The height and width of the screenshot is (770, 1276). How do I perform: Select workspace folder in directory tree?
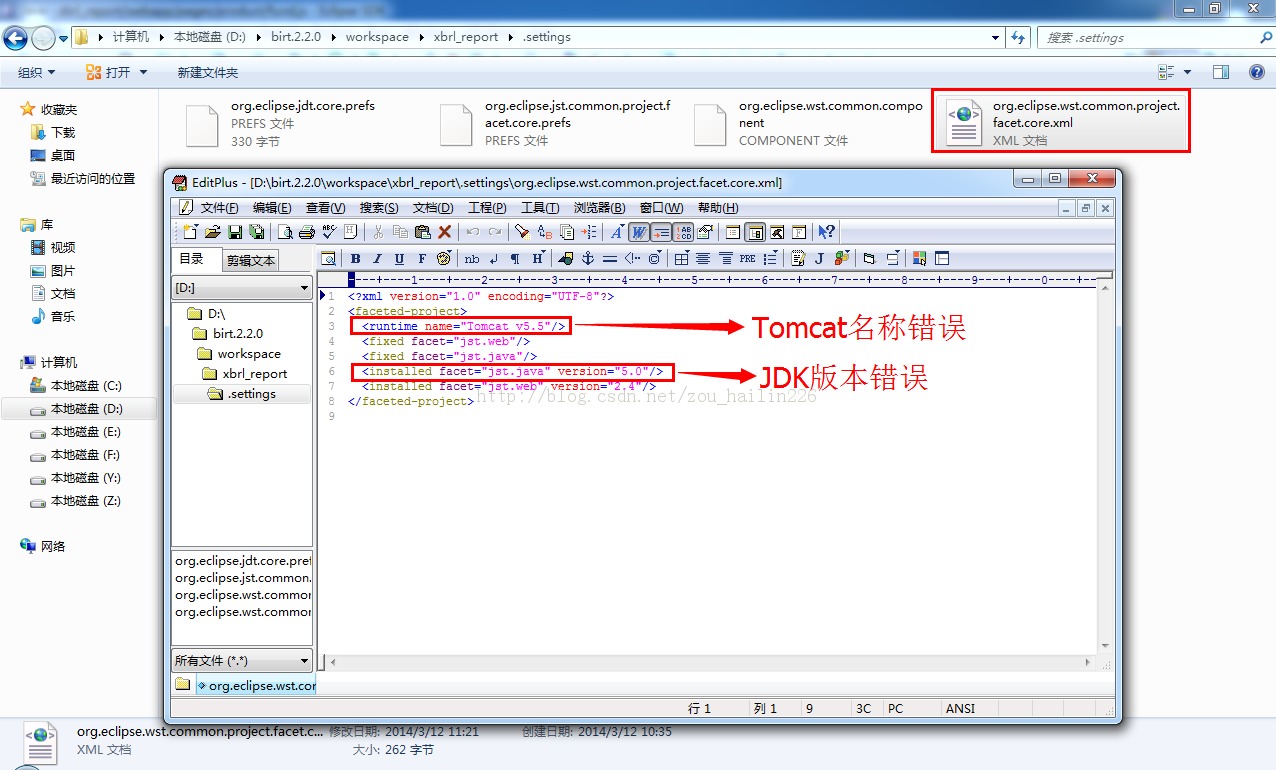pos(249,354)
